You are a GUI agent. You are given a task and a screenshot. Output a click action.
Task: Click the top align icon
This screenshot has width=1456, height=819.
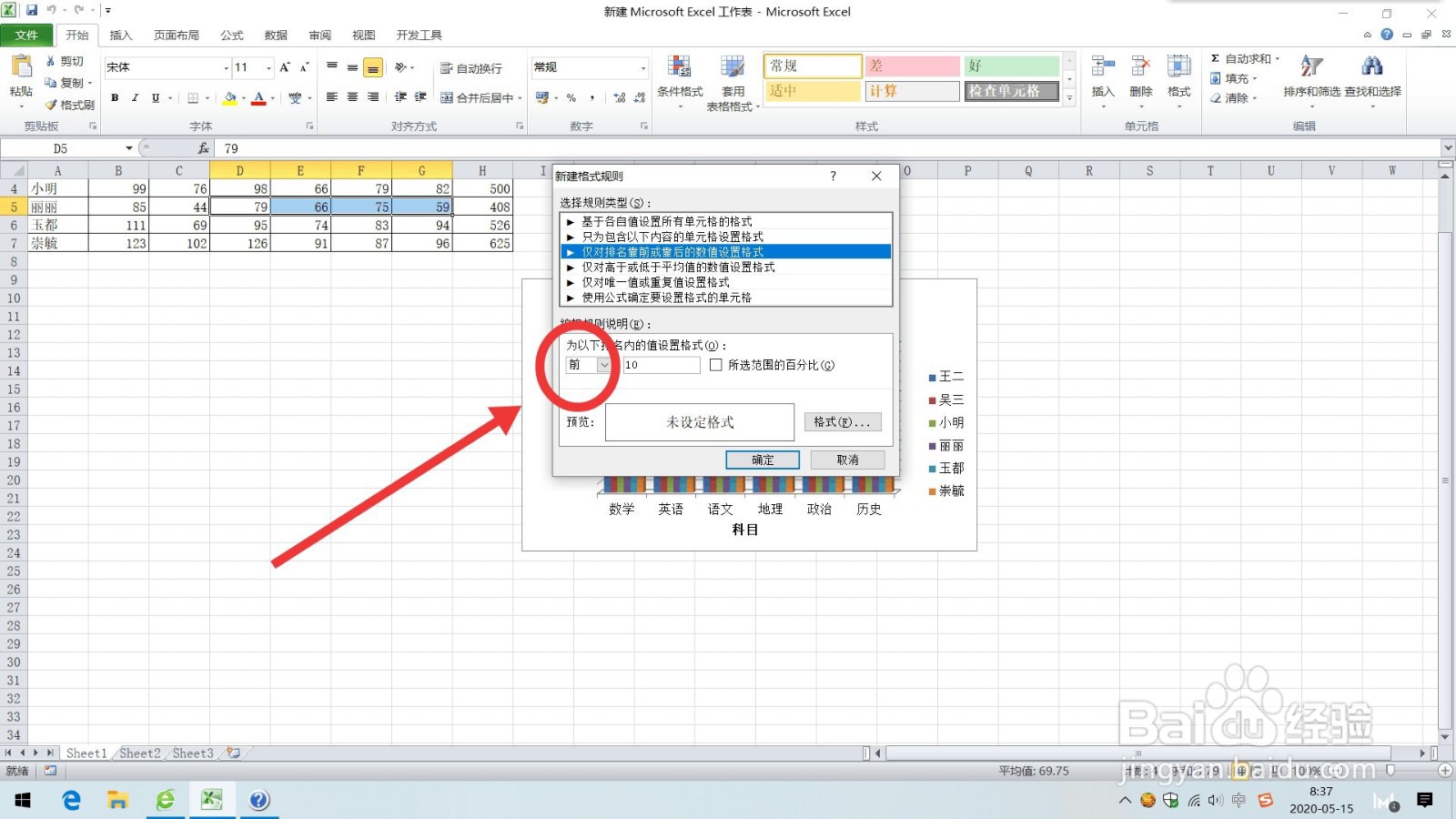[332, 67]
